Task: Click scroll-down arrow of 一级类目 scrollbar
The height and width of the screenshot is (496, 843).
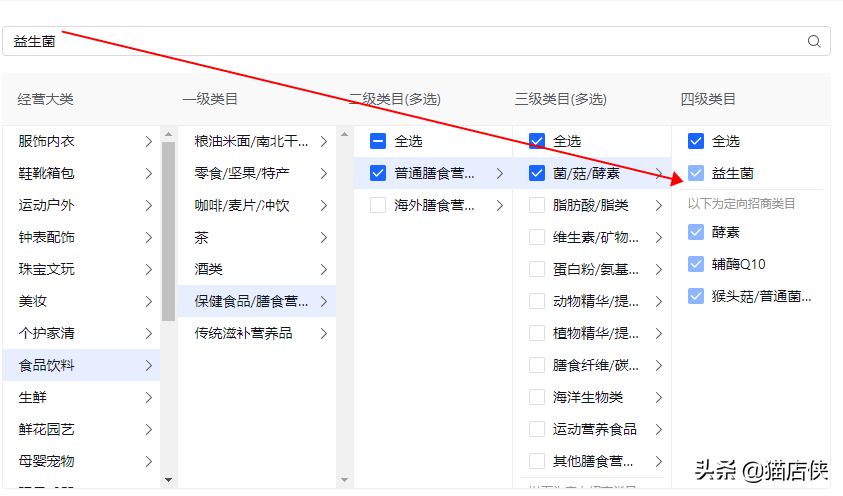Action: (x=345, y=480)
